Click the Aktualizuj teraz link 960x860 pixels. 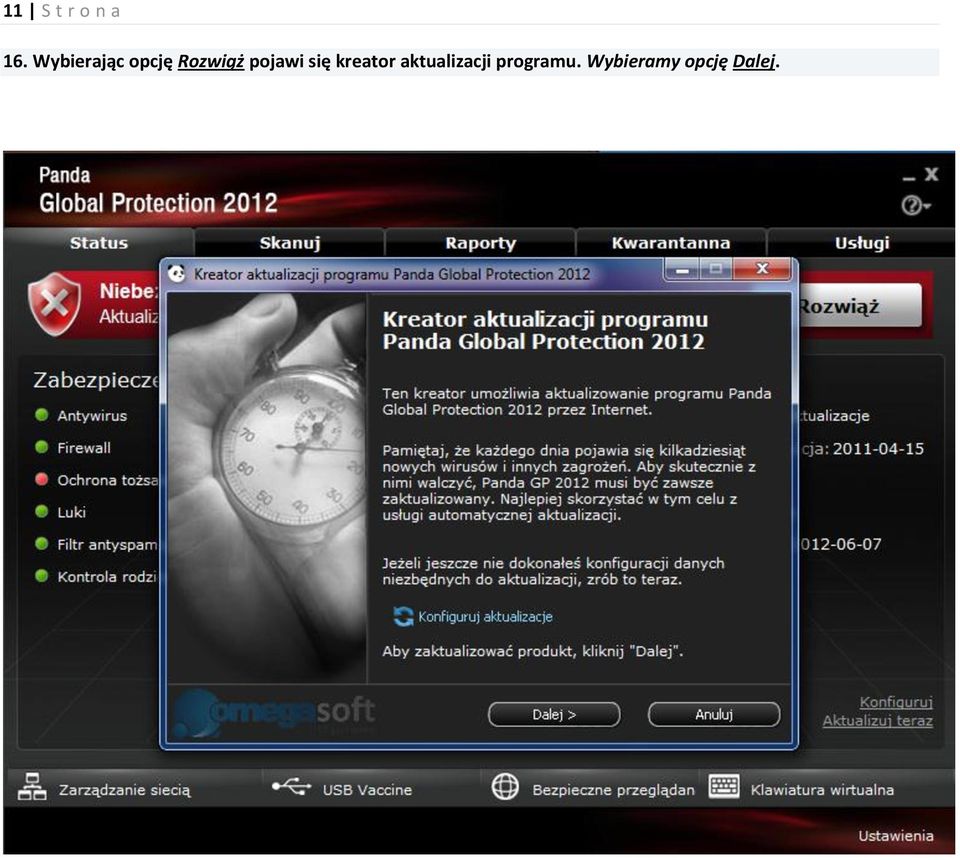878,721
